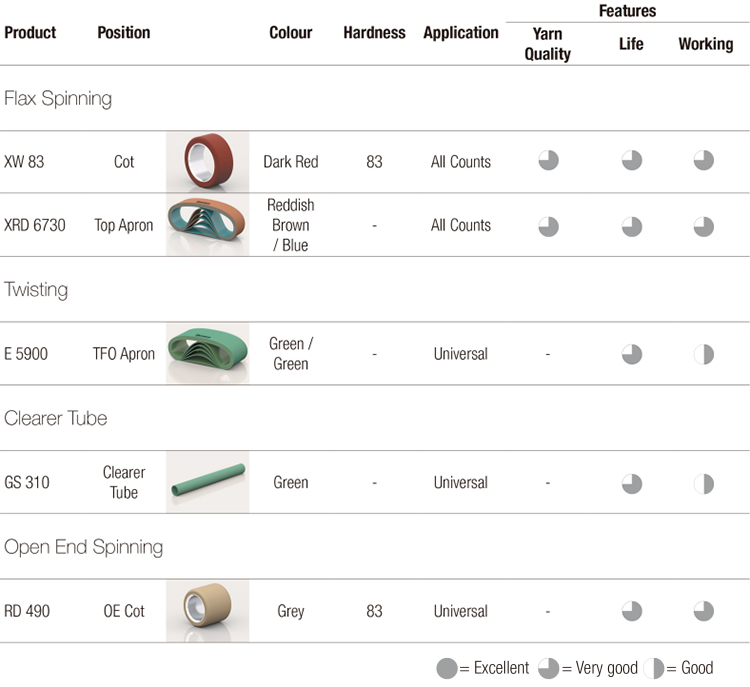Click the RD 490 Working rating icon
750x687 pixels.
coord(704,611)
